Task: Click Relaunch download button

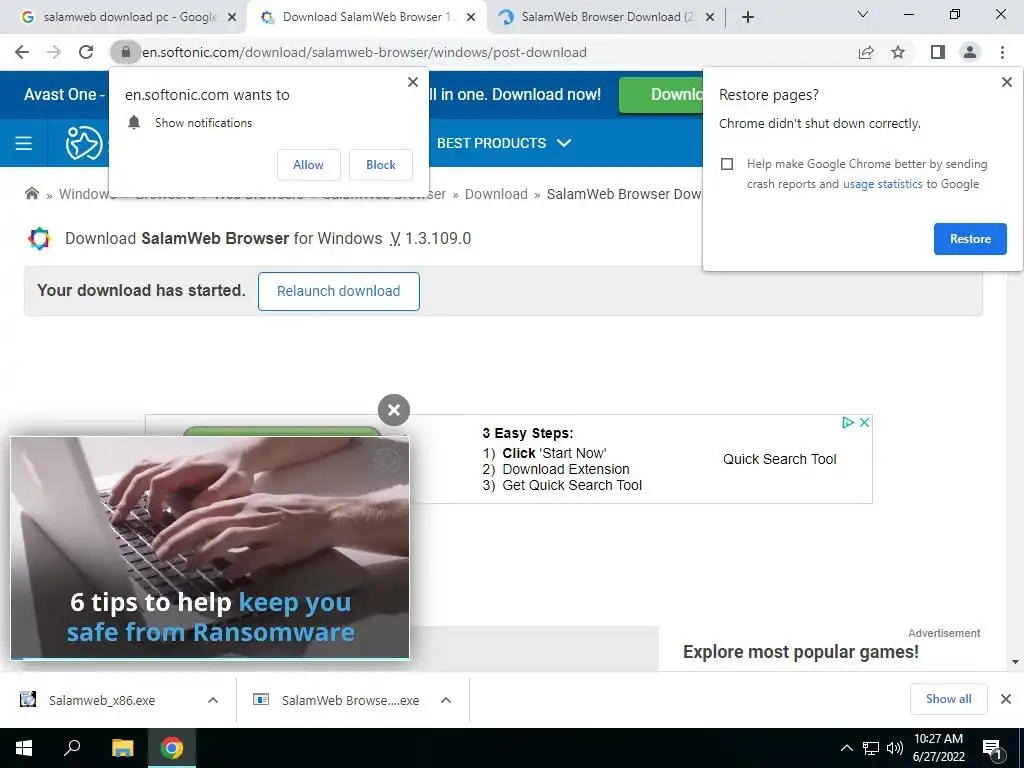Action: [338, 291]
